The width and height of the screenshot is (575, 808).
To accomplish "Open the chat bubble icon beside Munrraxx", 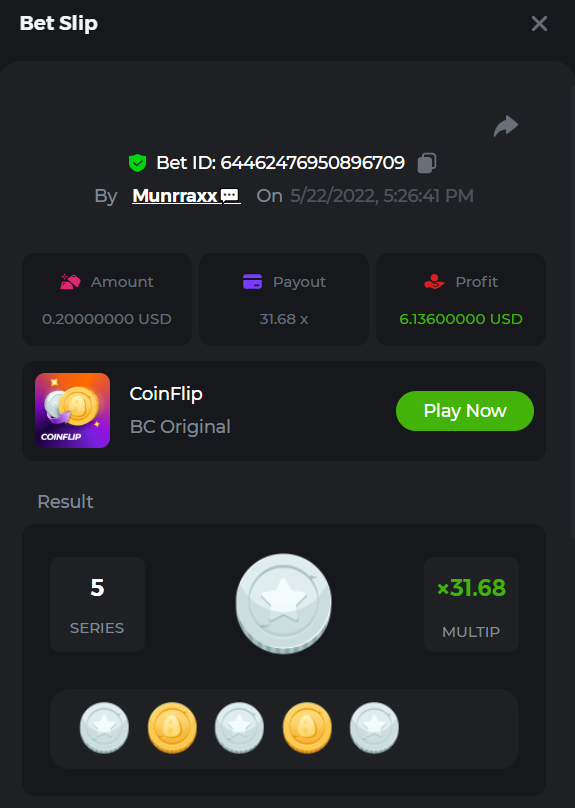I will [x=230, y=195].
